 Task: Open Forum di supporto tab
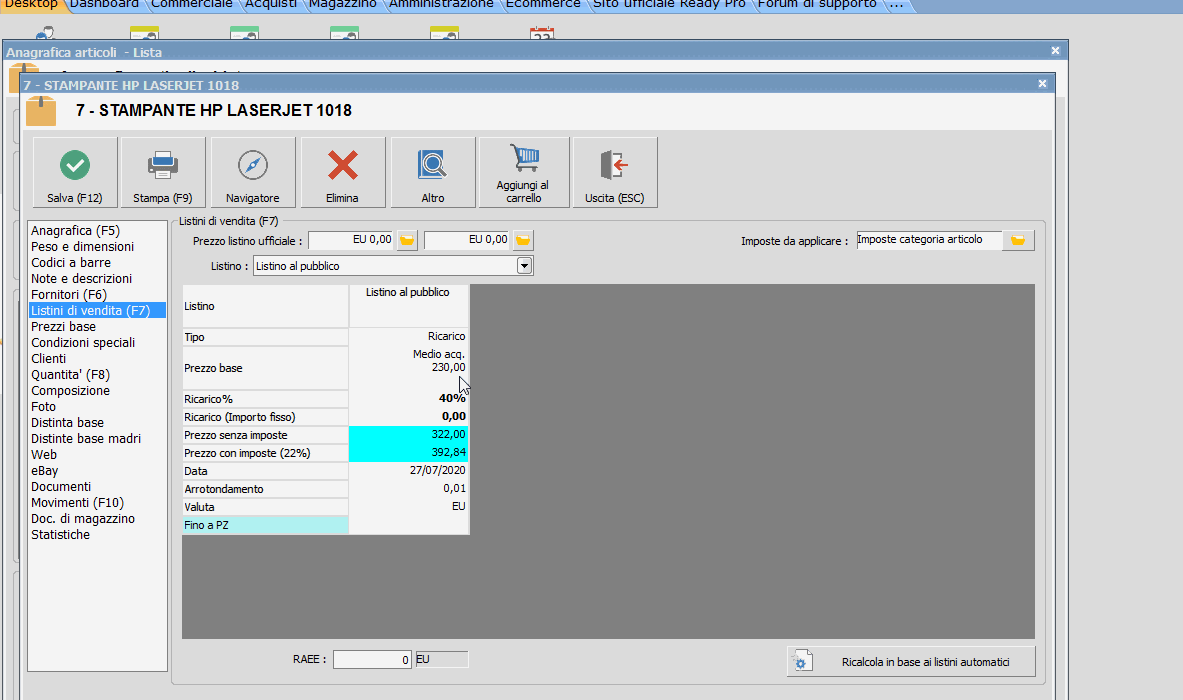tap(817, 5)
